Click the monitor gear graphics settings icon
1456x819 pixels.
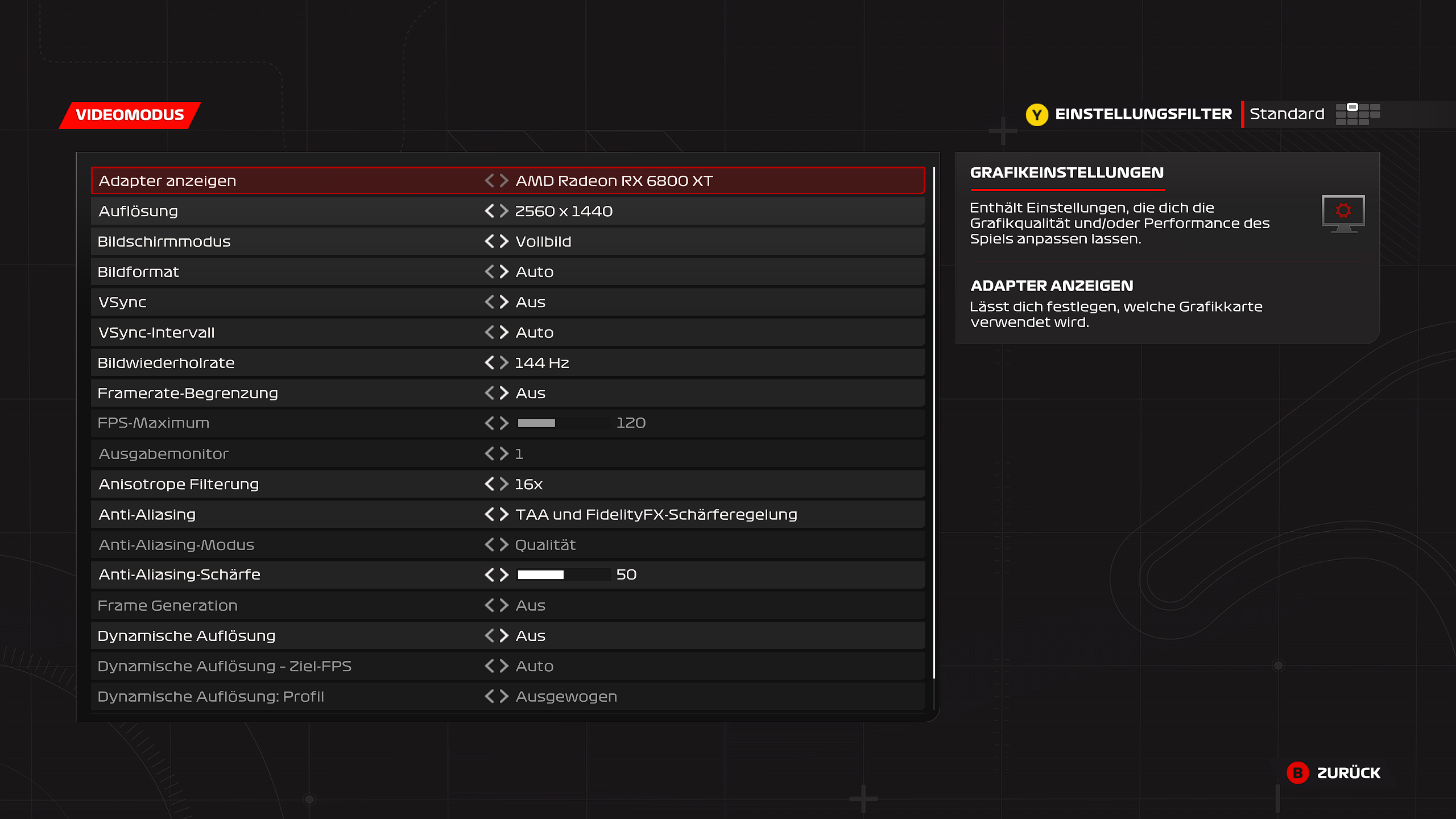[1343, 213]
